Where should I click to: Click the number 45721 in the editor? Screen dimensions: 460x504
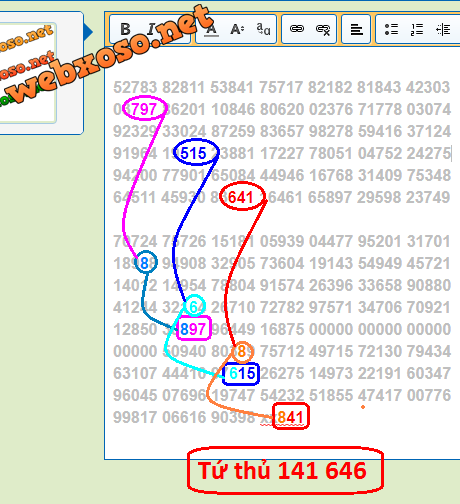pos(428,263)
